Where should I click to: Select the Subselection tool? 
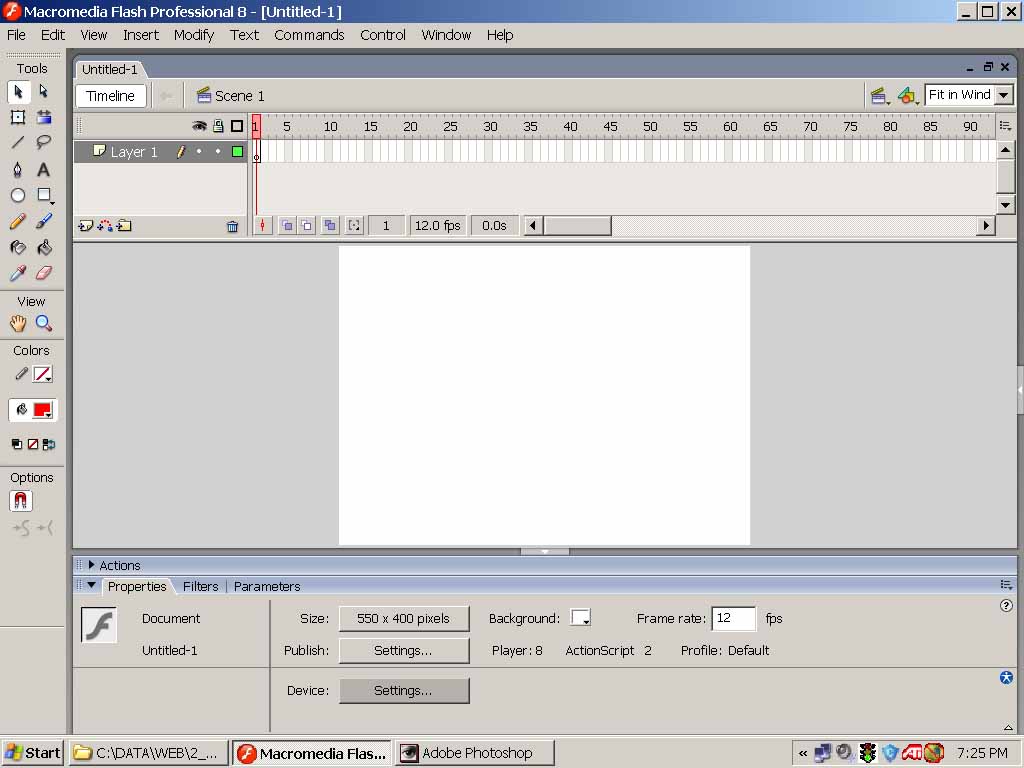tap(44, 91)
